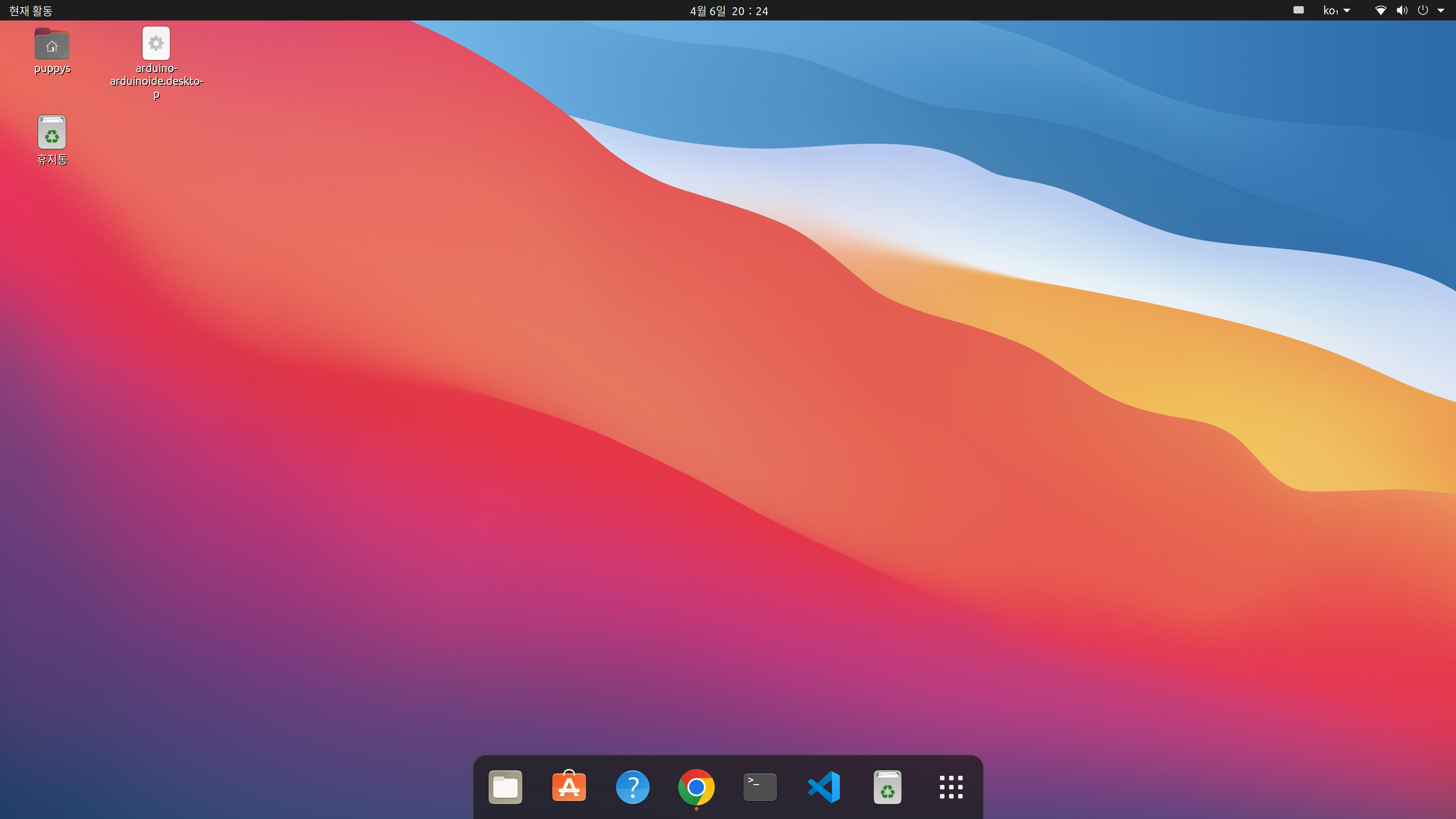This screenshot has width=1456, height=819.
Task: Click the arduino-arduinoide.desktop file name label
Action: 157,81
